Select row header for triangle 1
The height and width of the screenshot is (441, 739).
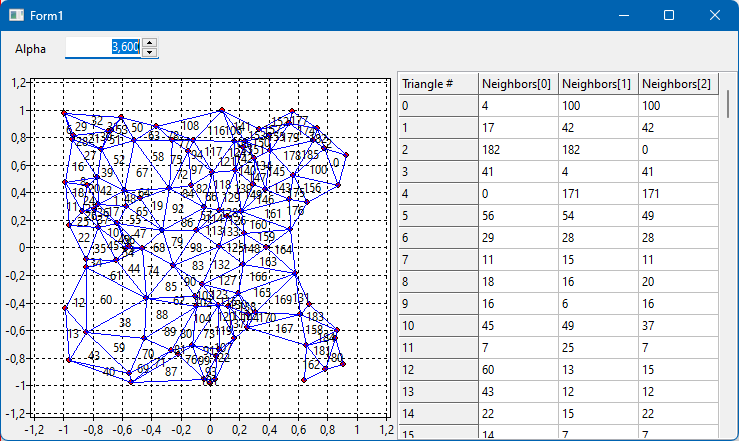438,128
